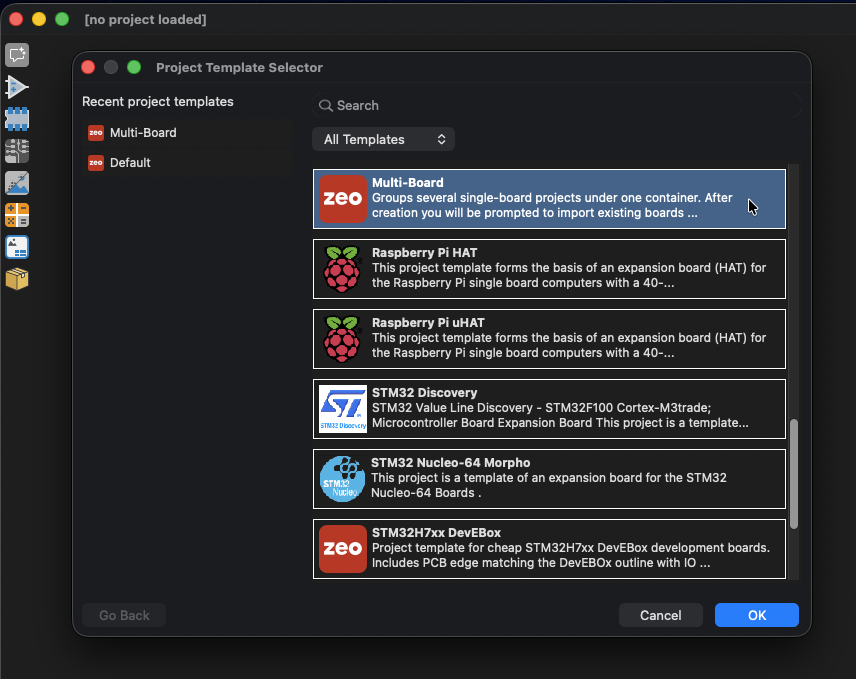This screenshot has height=679, width=856.
Task: Pick the STM32 Nucleo-64 Morpho title
Action: point(450,462)
